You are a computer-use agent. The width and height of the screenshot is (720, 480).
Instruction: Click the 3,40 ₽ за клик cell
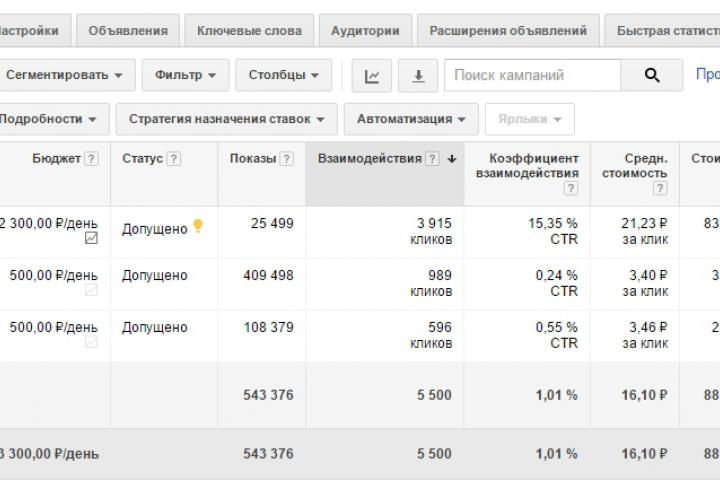tap(645, 283)
